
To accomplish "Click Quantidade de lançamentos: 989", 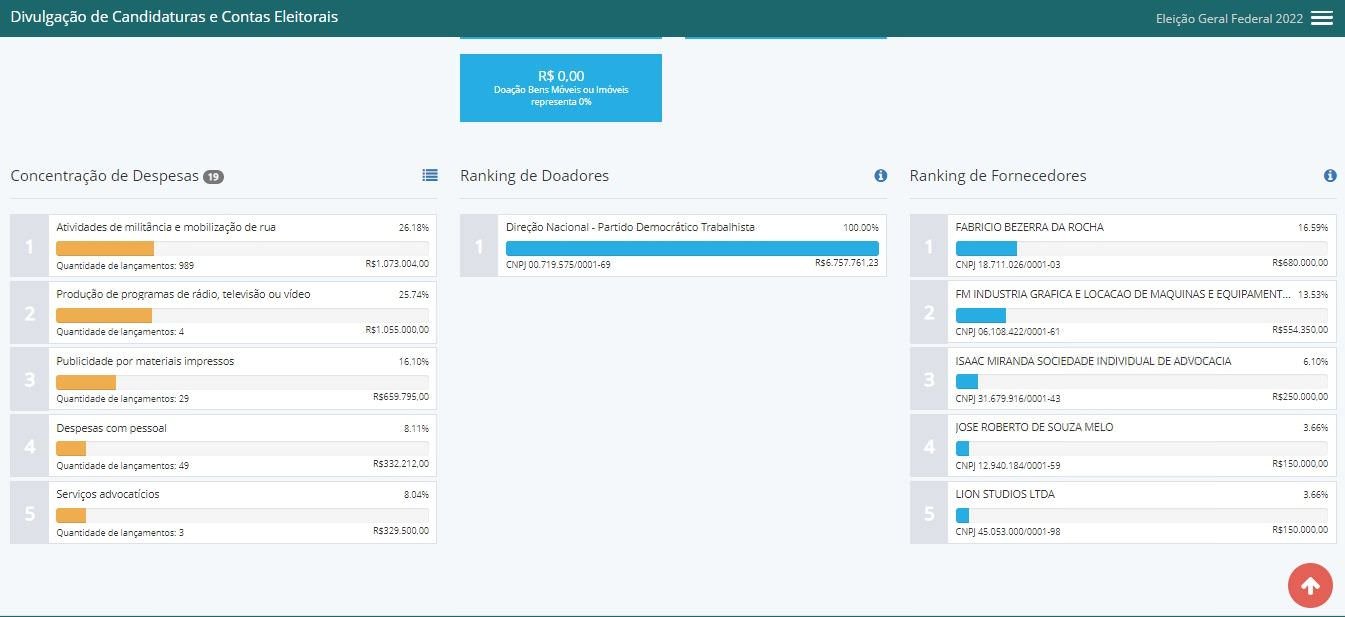I will [x=125, y=265].
